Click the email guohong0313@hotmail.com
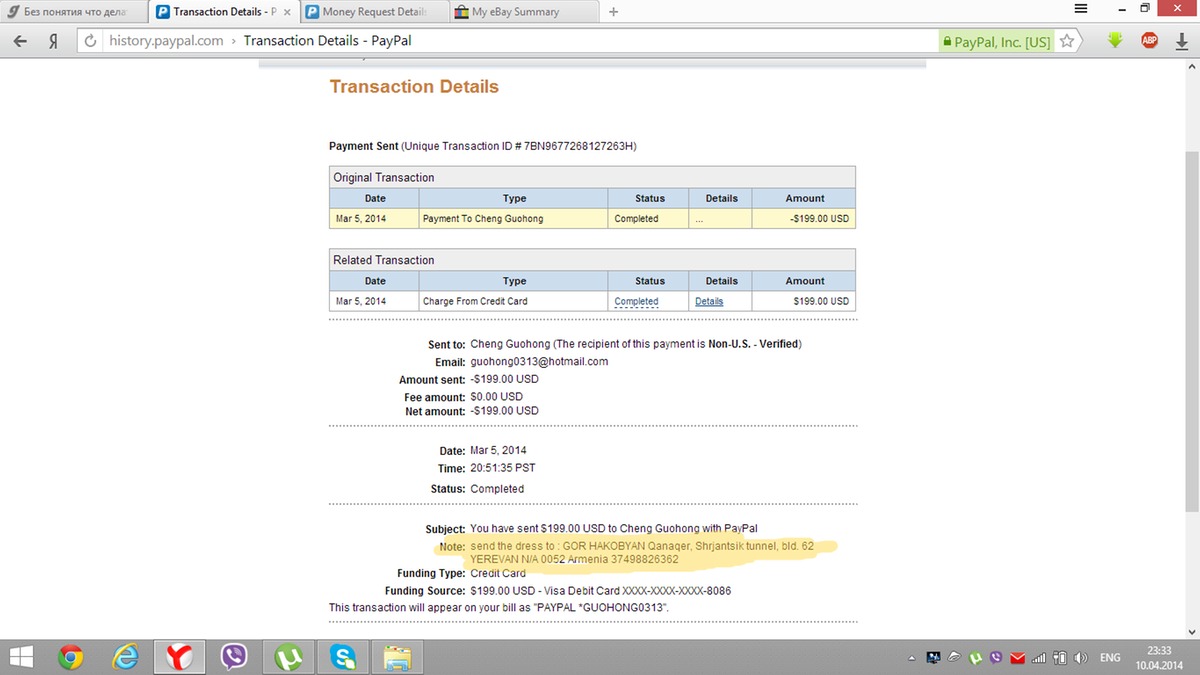The width and height of the screenshot is (1200, 675). pyautogui.click(x=539, y=362)
